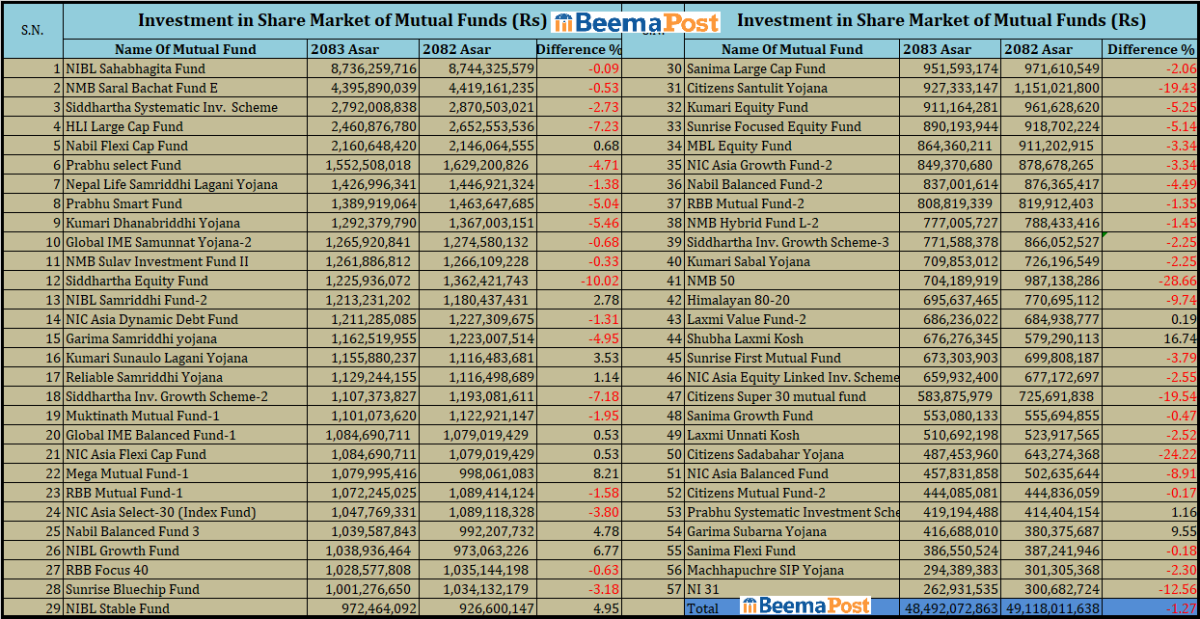The height and width of the screenshot is (619, 1200).
Task: Select the Sanima Large Cap Fund cell
Action: tap(791, 69)
